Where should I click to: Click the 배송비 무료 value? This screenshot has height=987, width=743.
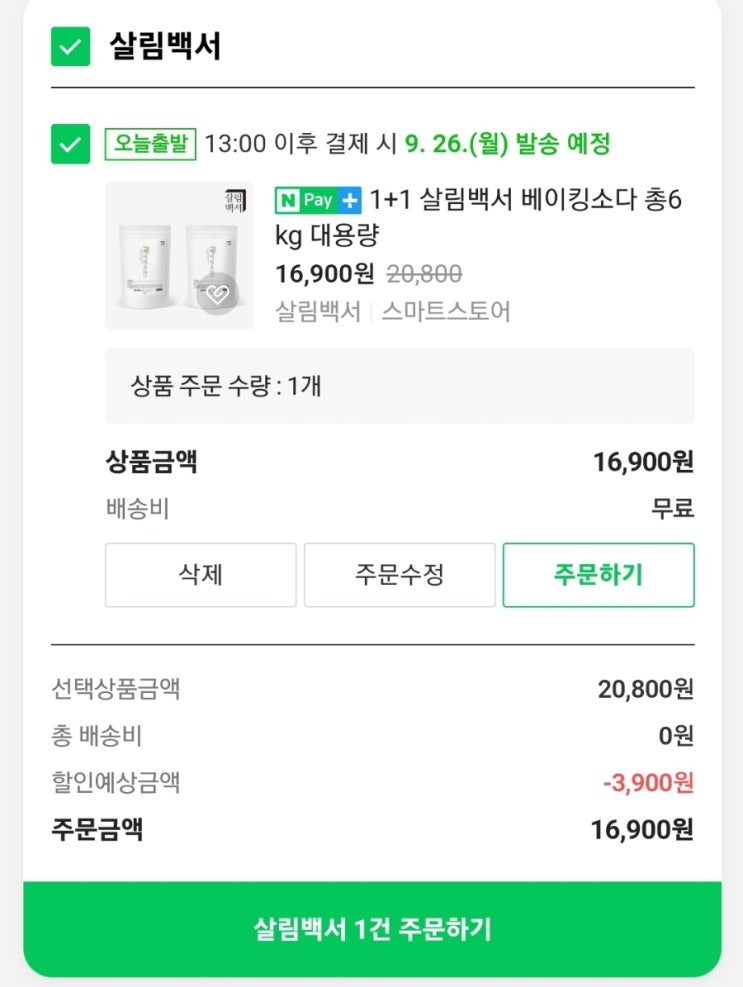pyautogui.click(x=672, y=509)
